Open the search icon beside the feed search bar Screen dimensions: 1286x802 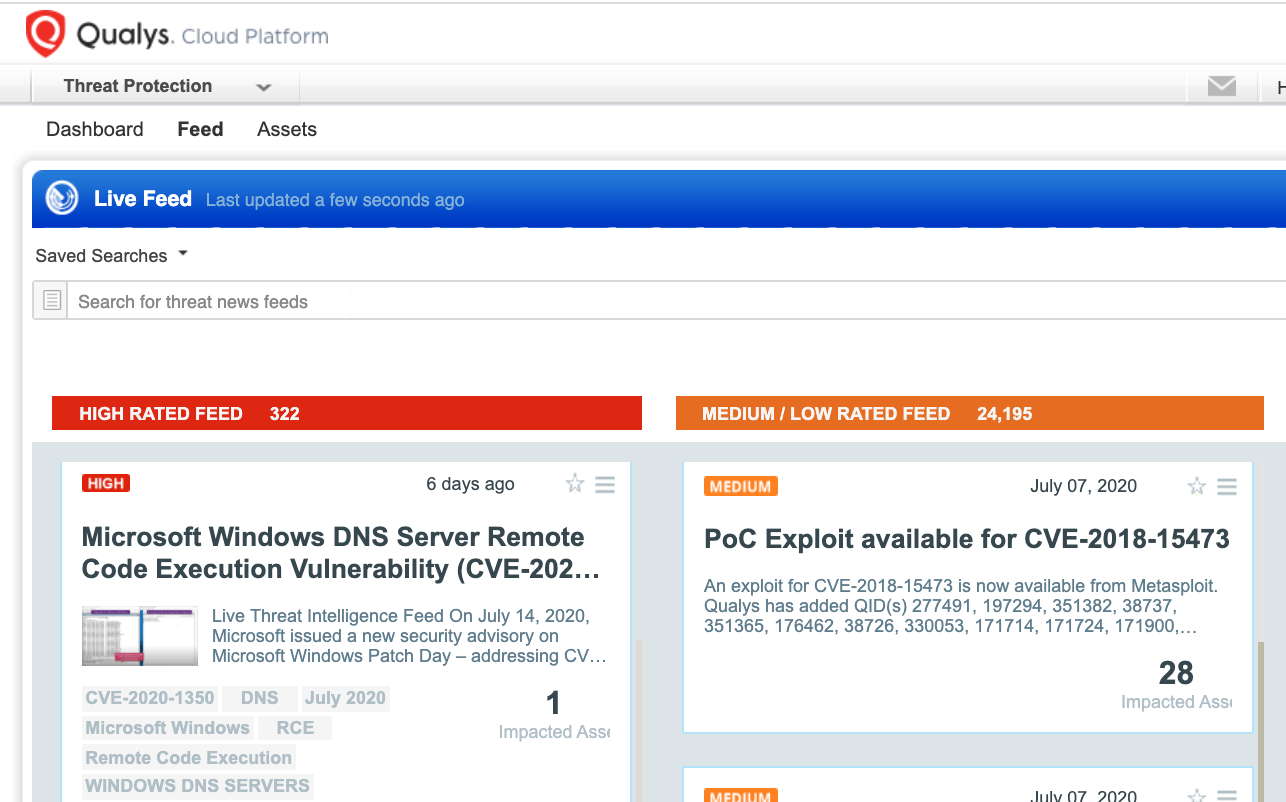[50, 300]
